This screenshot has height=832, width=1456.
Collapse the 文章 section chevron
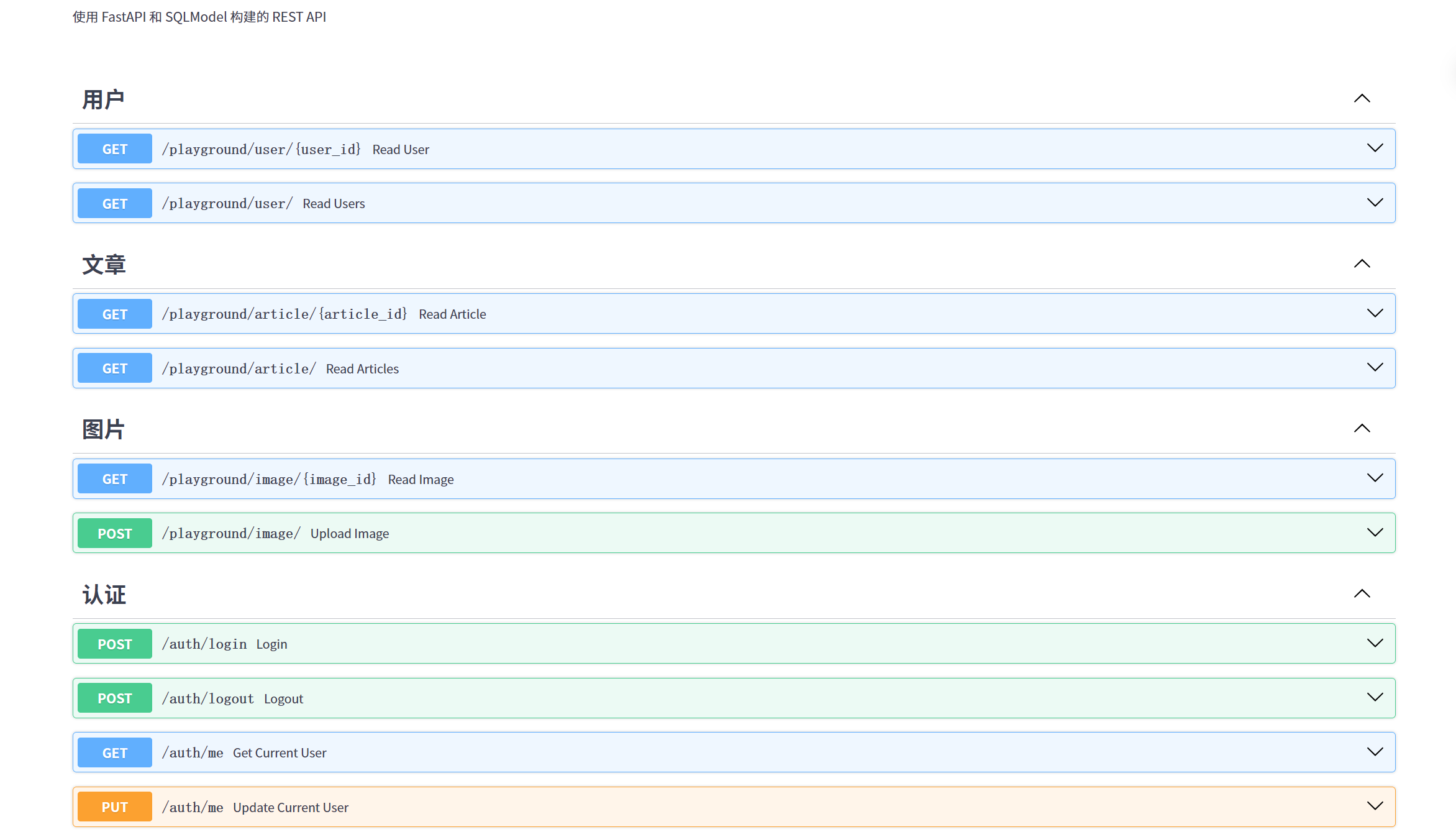pyautogui.click(x=1362, y=264)
